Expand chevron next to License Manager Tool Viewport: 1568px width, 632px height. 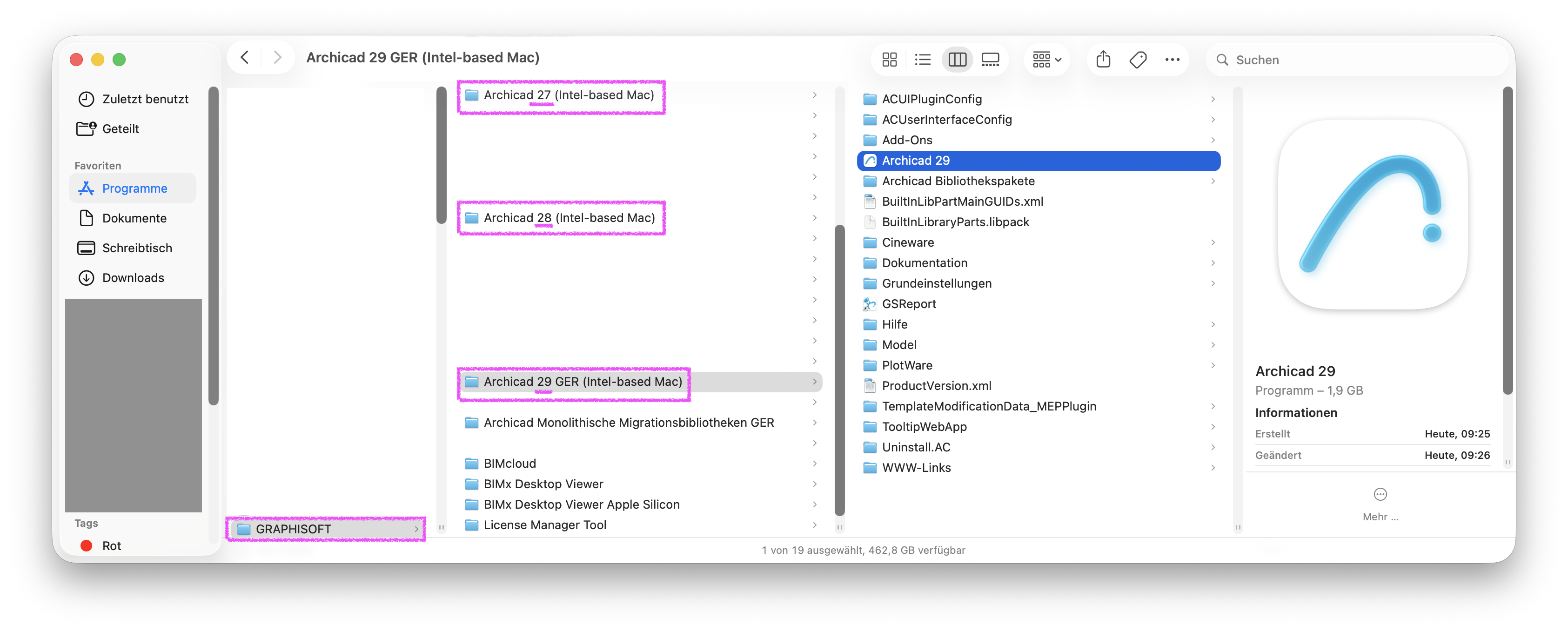(814, 525)
